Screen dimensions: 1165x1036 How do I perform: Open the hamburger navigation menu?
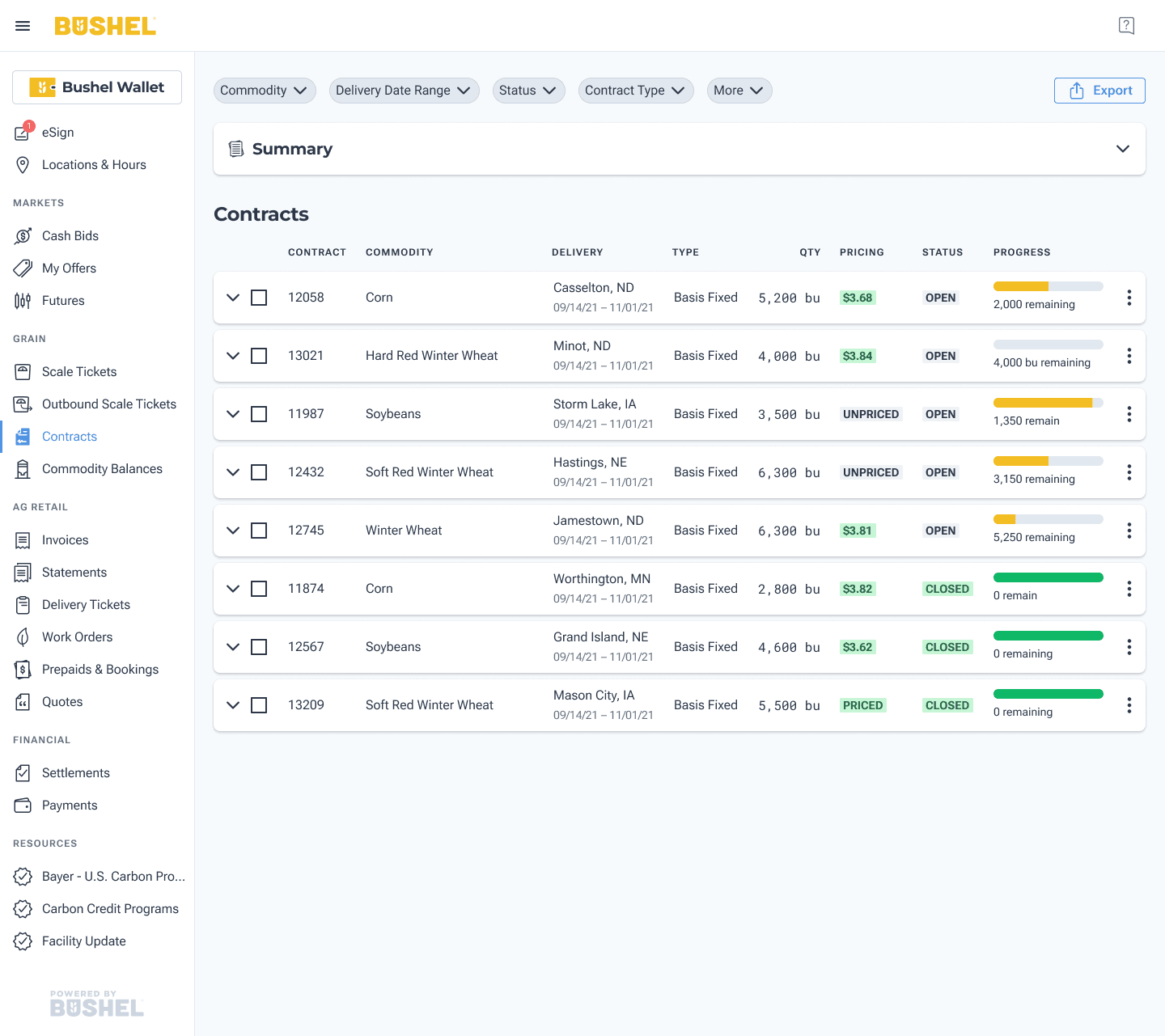23,26
